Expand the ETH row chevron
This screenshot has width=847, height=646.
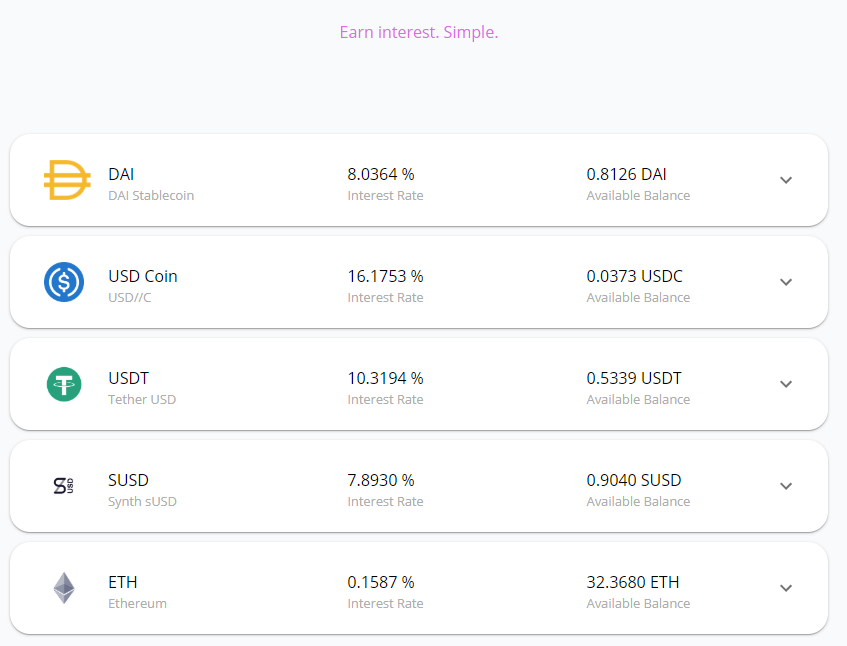(x=786, y=588)
